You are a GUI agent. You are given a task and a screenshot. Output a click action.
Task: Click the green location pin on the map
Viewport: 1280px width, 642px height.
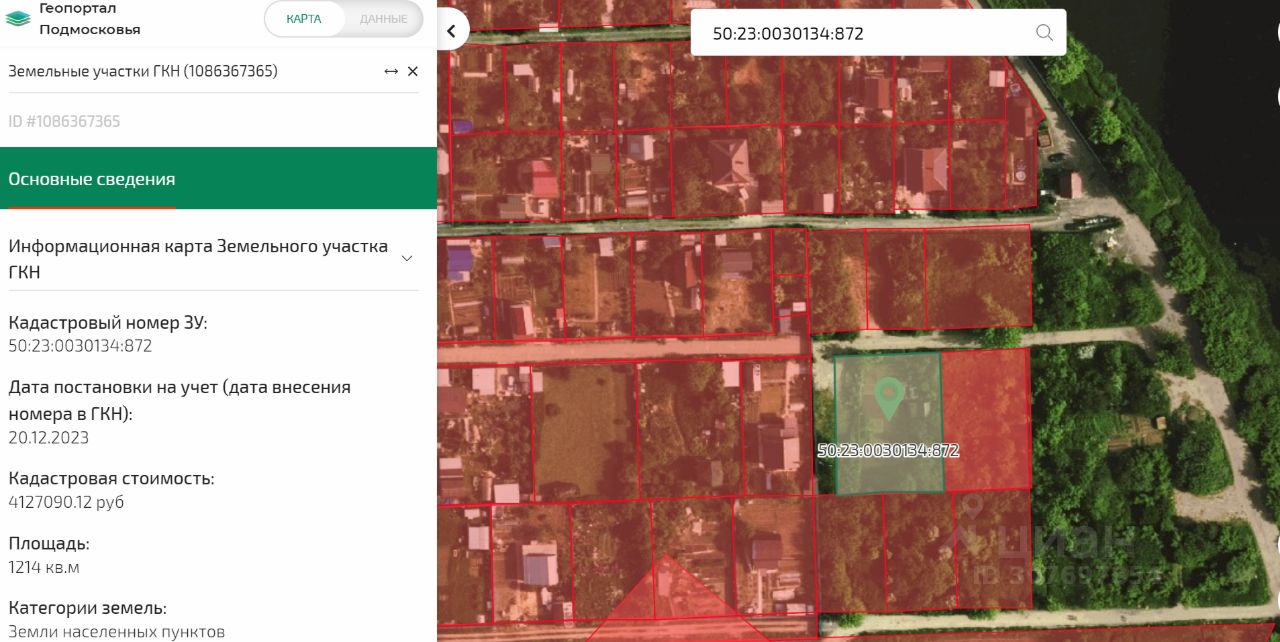pos(888,397)
